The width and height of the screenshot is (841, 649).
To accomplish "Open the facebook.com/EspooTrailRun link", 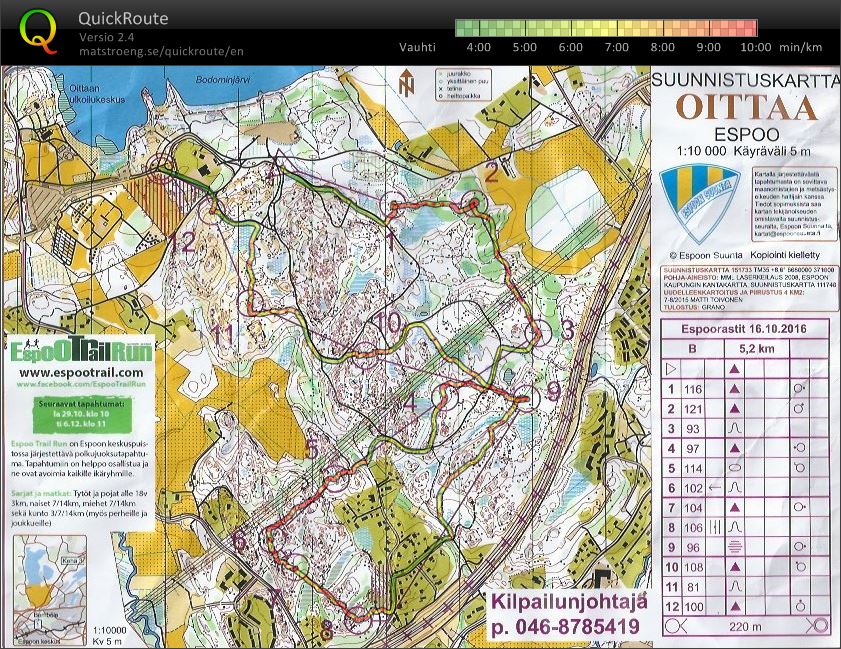I will (x=81, y=384).
